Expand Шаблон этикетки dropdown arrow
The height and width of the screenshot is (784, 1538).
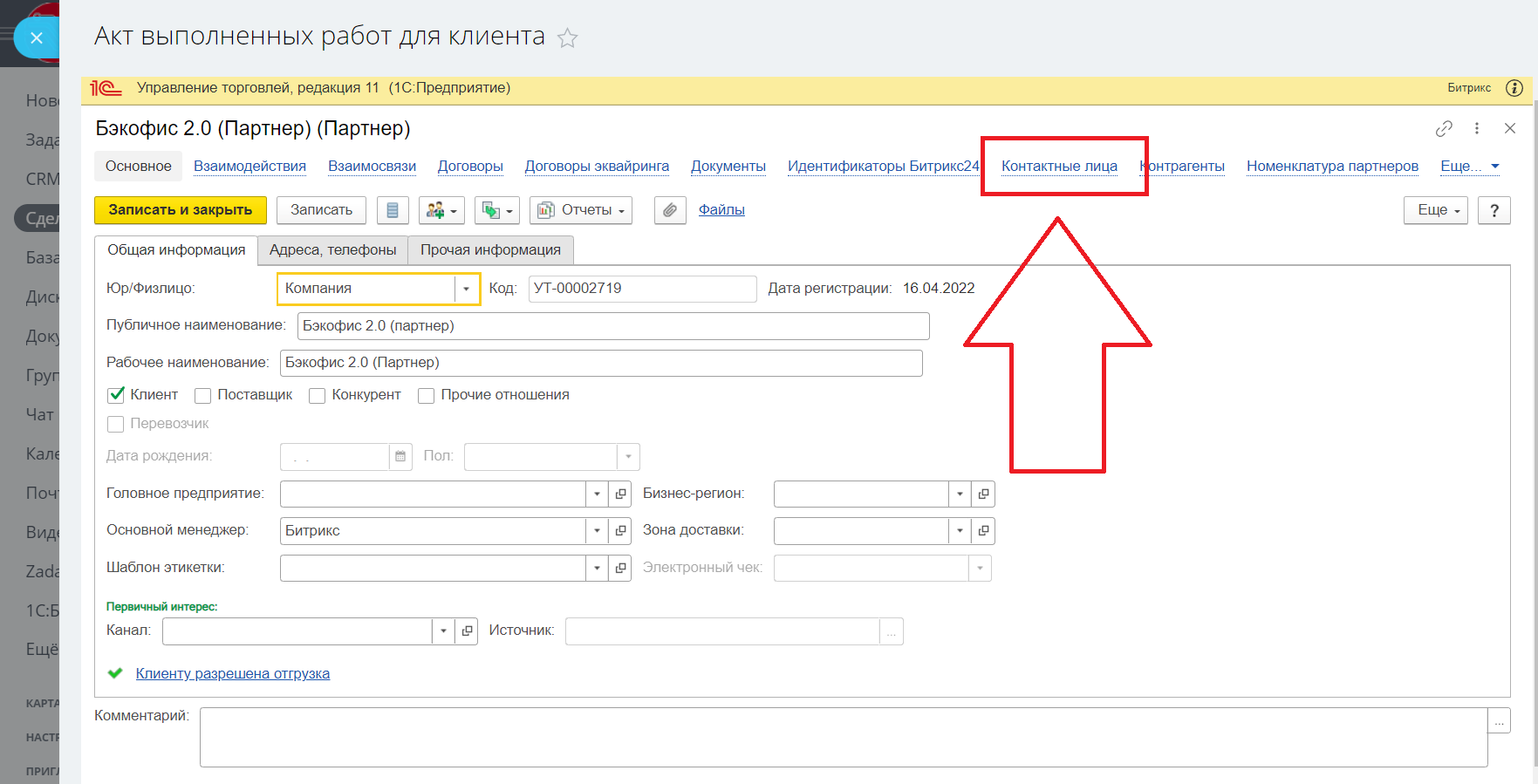tap(597, 569)
